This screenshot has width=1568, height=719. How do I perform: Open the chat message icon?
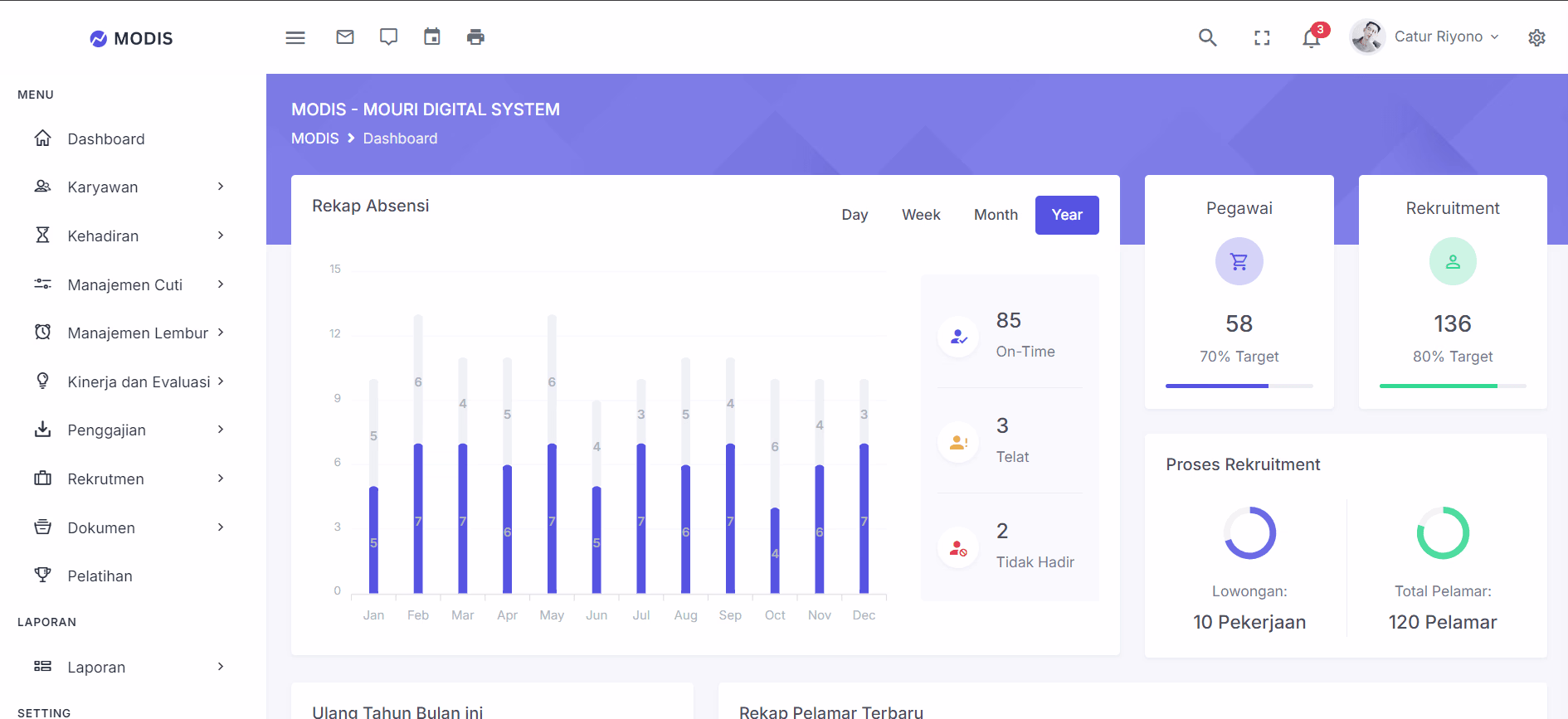pos(388,37)
